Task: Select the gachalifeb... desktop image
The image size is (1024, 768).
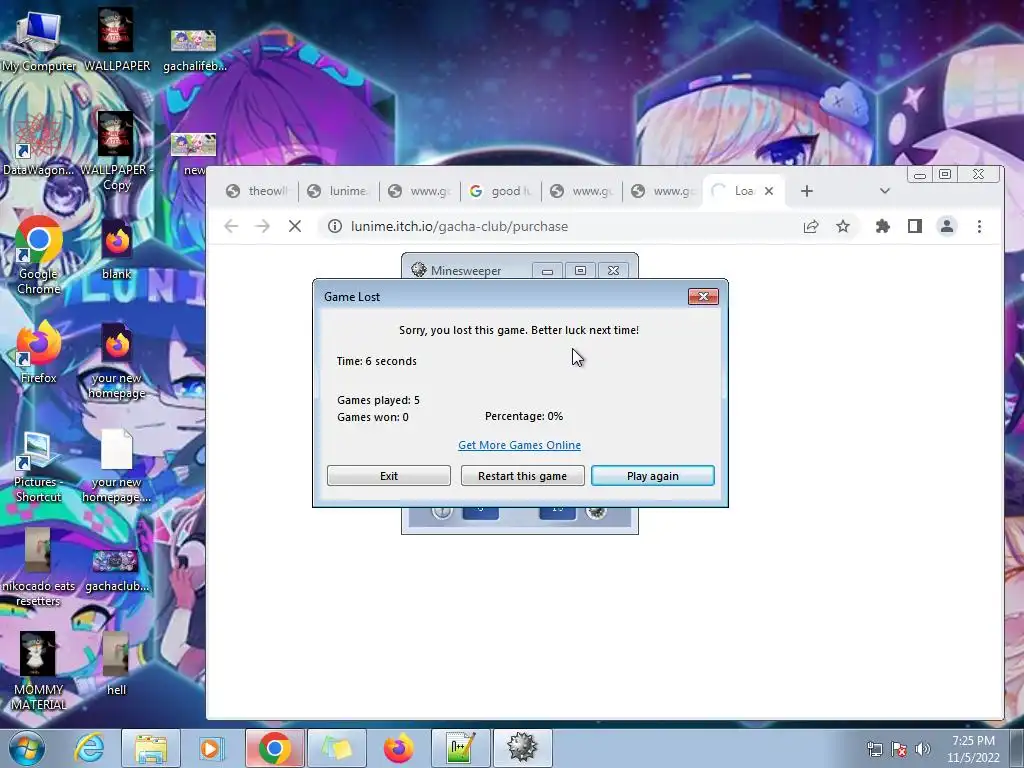Action: coord(194,49)
